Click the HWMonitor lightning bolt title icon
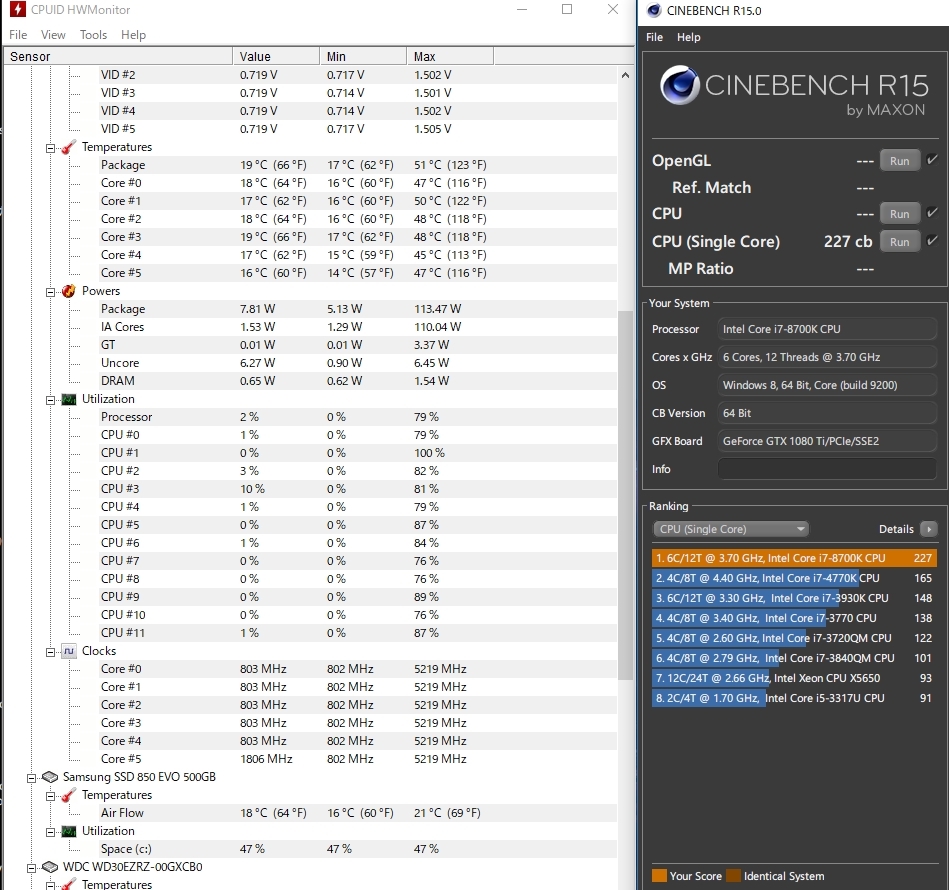 (x=17, y=10)
